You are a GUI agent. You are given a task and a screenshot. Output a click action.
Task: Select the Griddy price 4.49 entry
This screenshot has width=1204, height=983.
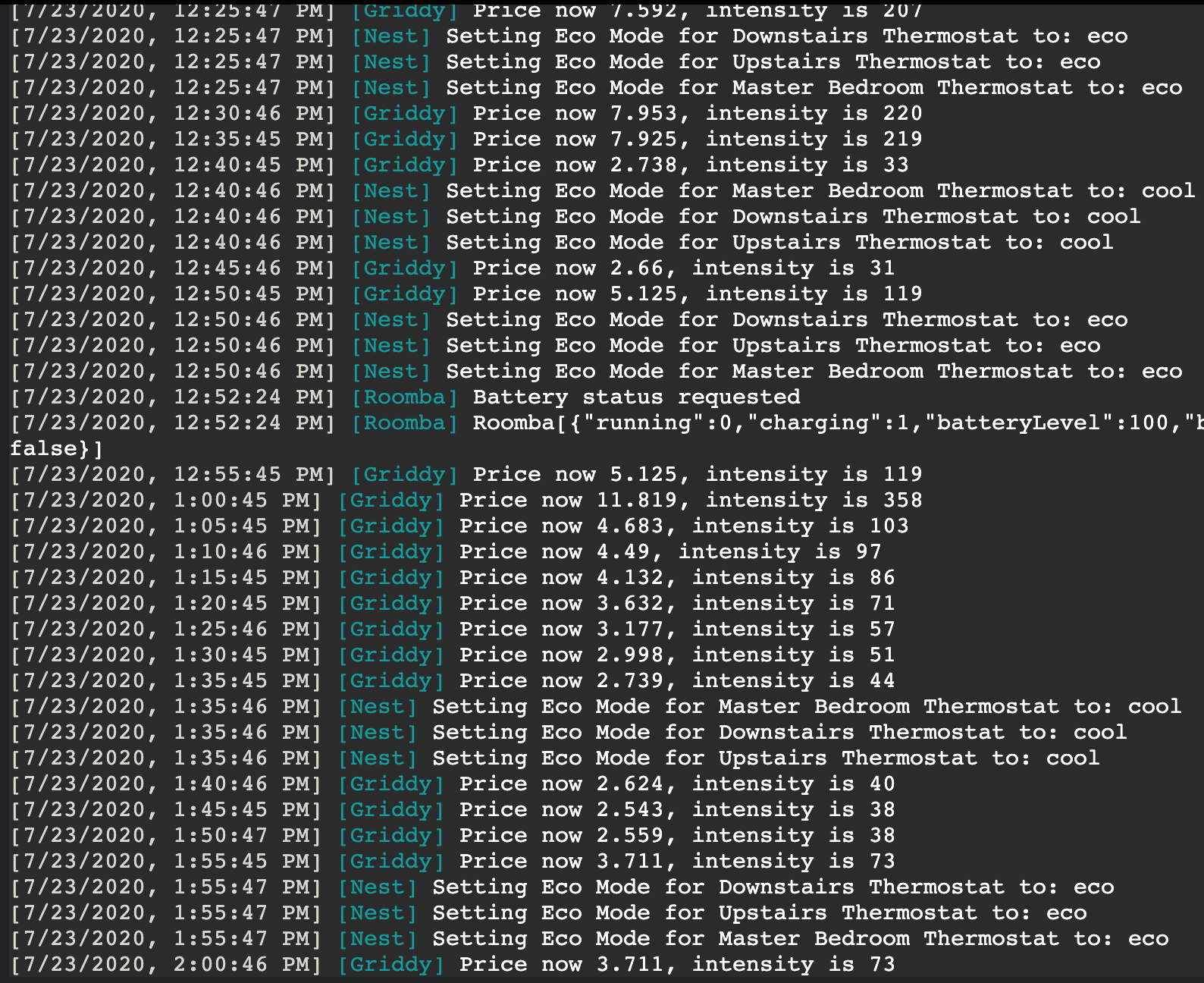click(x=446, y=552)
